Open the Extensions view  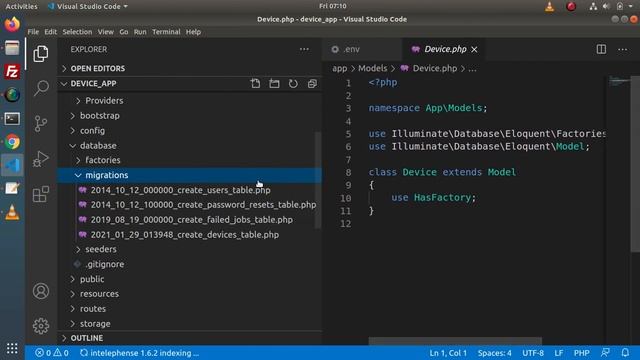pos(41,194)
